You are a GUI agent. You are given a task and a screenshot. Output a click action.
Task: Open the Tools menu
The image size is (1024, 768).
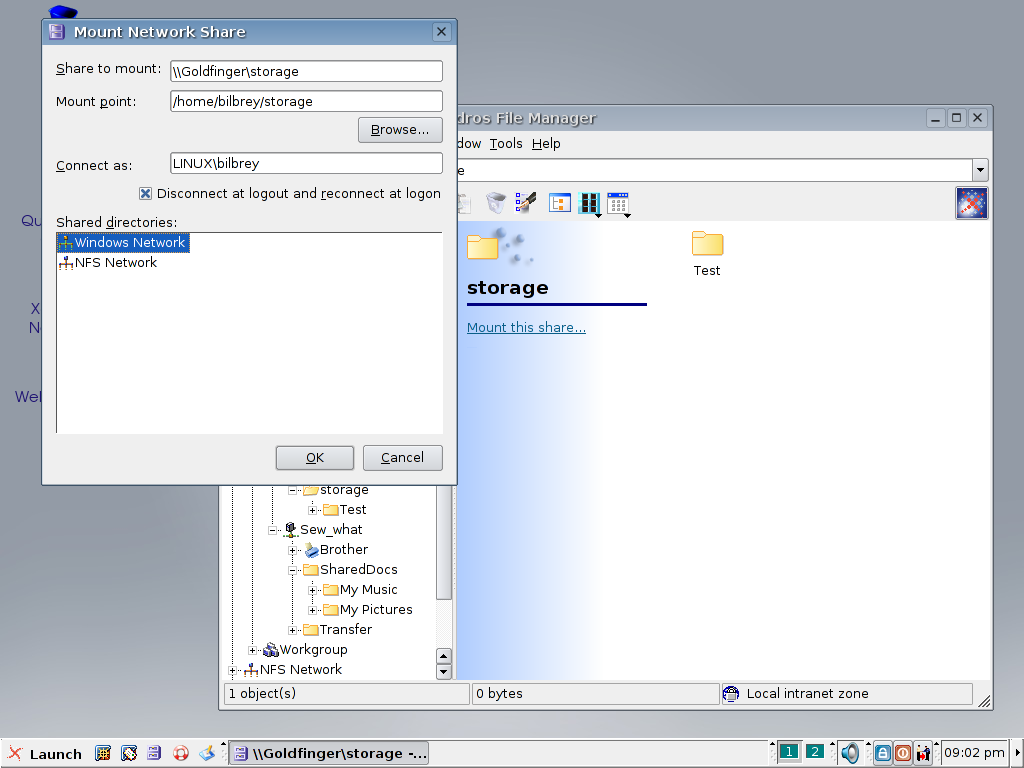(x=506, y=144)
